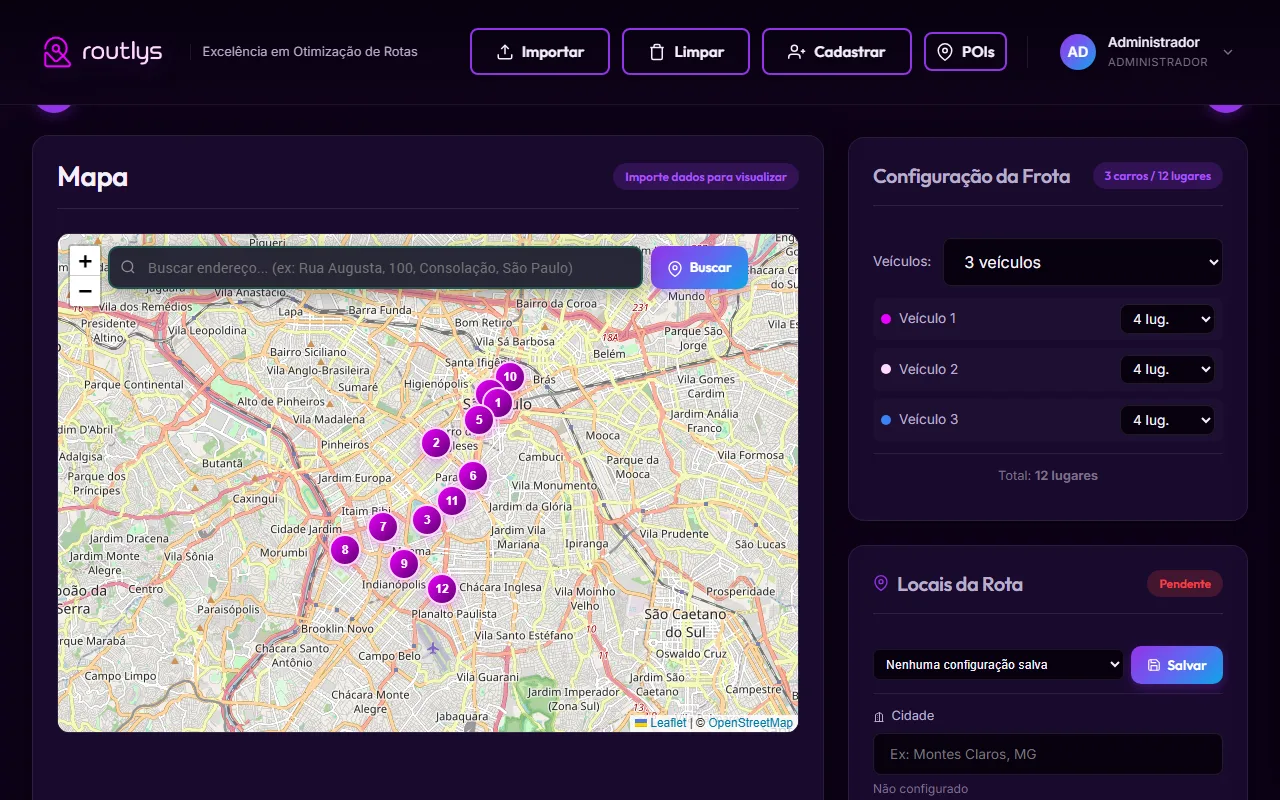This screenshot has width=1280, height=800.
Task: Select map marker number 11
Action: click(452, 501)
